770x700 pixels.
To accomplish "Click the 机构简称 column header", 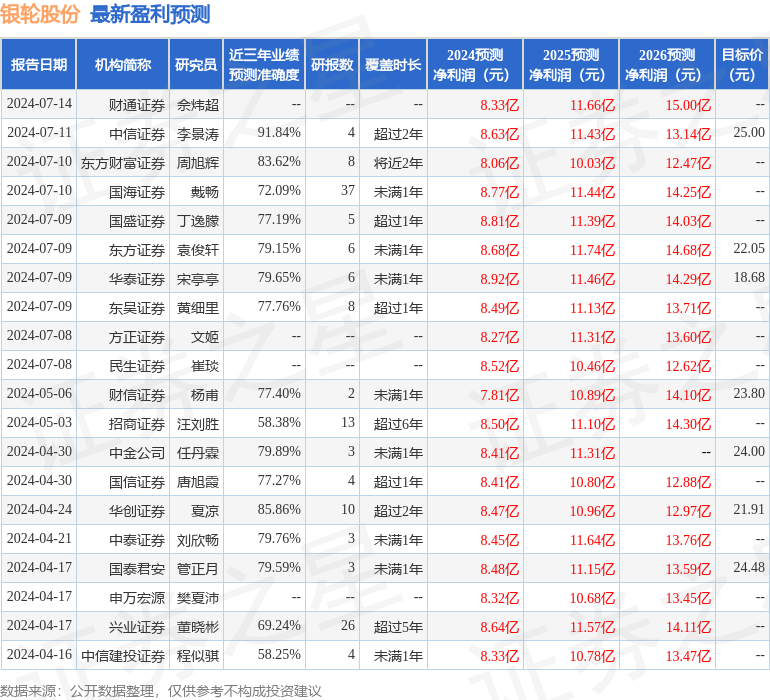I will click(123, 64).
